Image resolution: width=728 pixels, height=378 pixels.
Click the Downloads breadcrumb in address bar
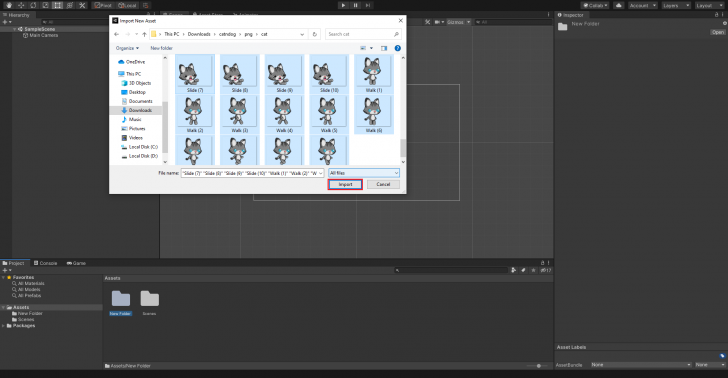pyautogui.click(x=199, y=34)
